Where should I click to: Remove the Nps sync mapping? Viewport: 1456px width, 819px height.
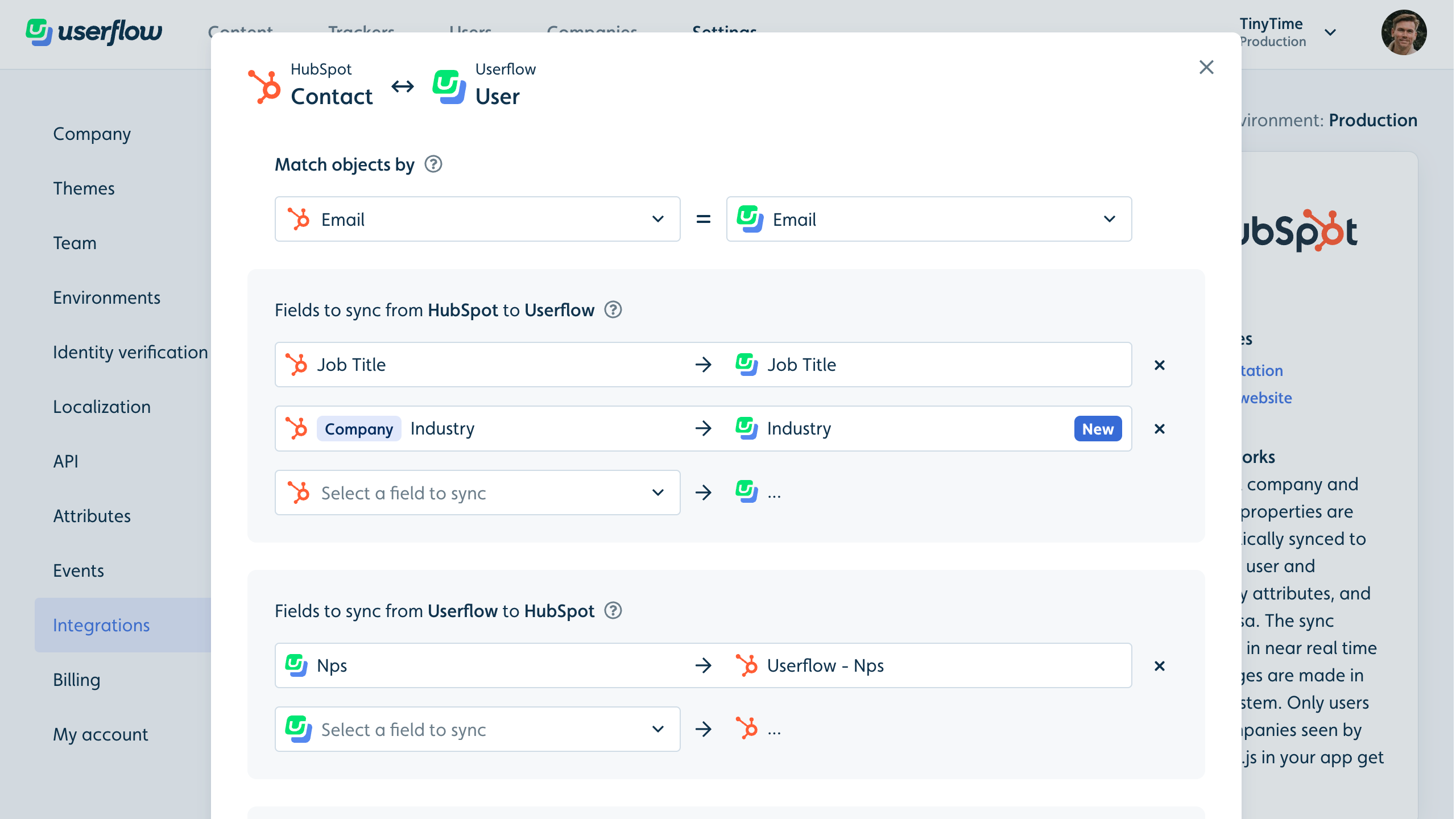tap(1159, 665)
